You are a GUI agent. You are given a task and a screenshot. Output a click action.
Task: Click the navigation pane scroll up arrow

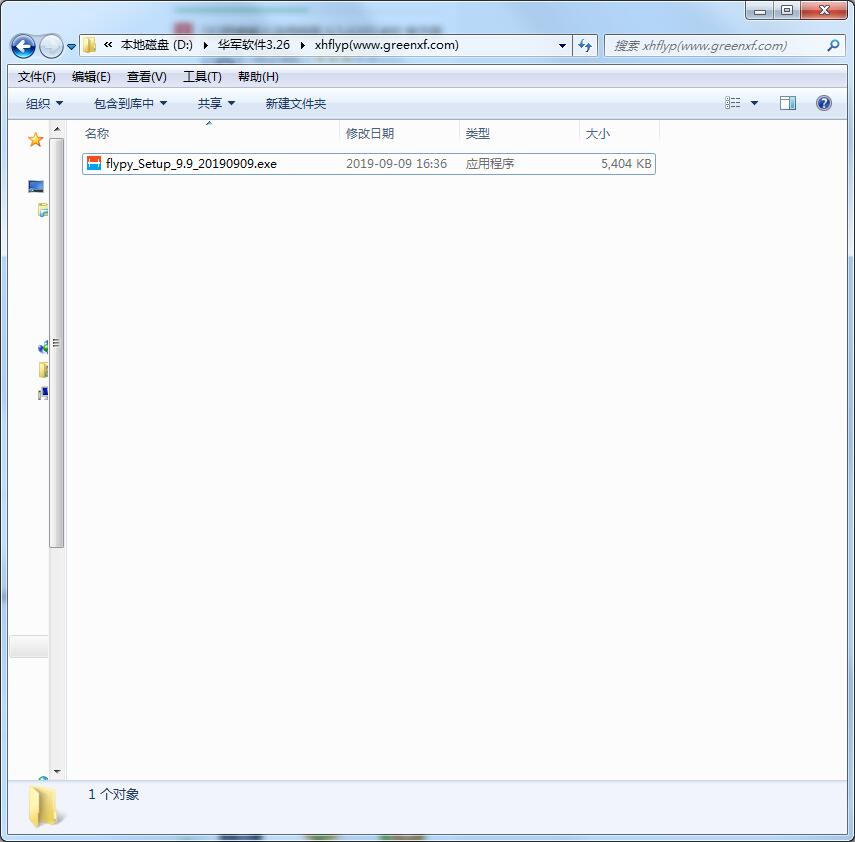coord(57,129)
